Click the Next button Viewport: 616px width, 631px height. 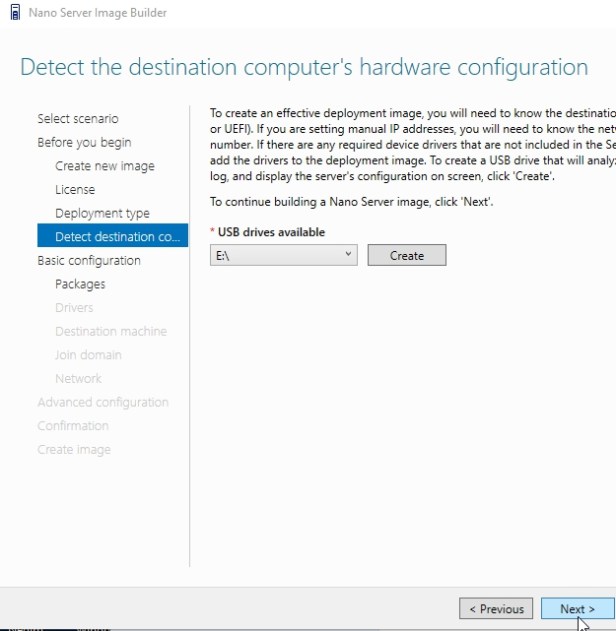coord(577,609)
